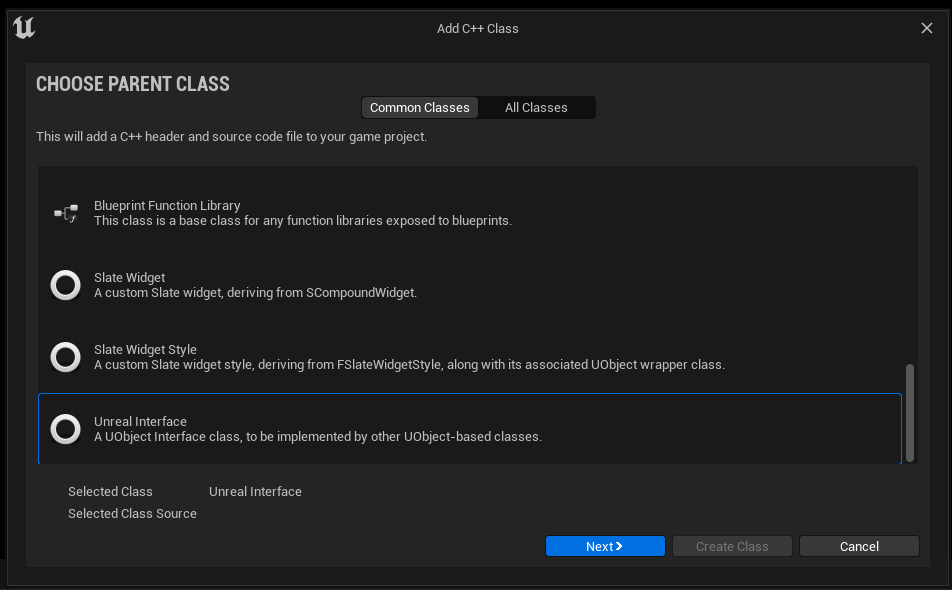Image resolution: width=952 pixels, height=590 pixels.
Task: Click the Add C++ Class window title
Action: (478, 29)
